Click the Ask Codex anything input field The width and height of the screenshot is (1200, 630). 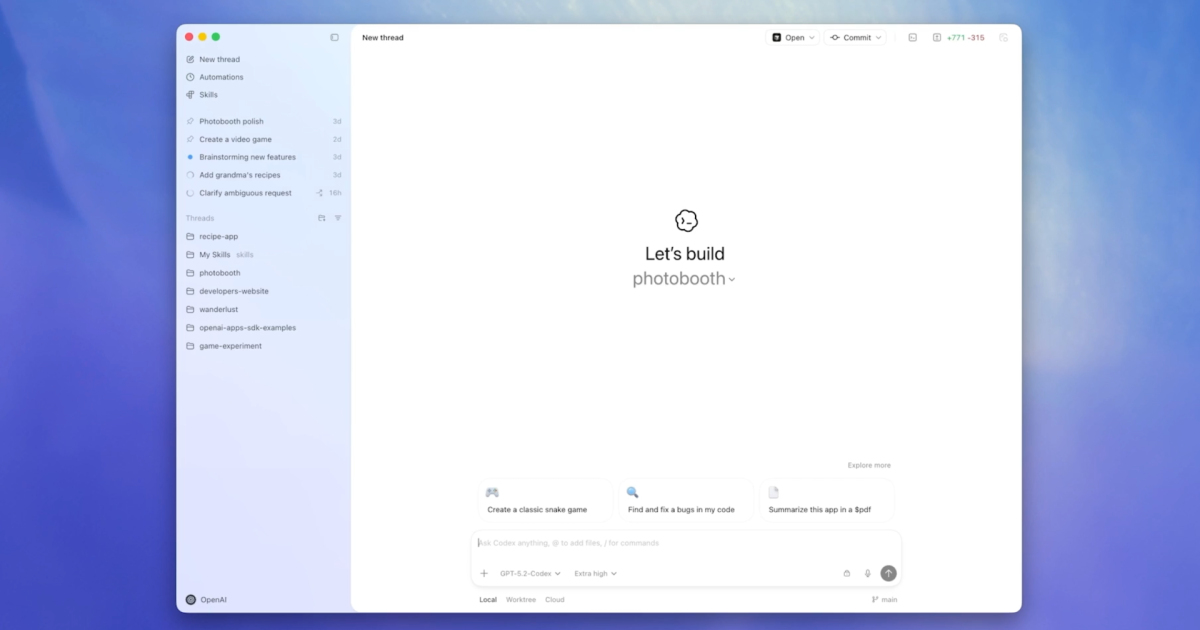(680, 543)
